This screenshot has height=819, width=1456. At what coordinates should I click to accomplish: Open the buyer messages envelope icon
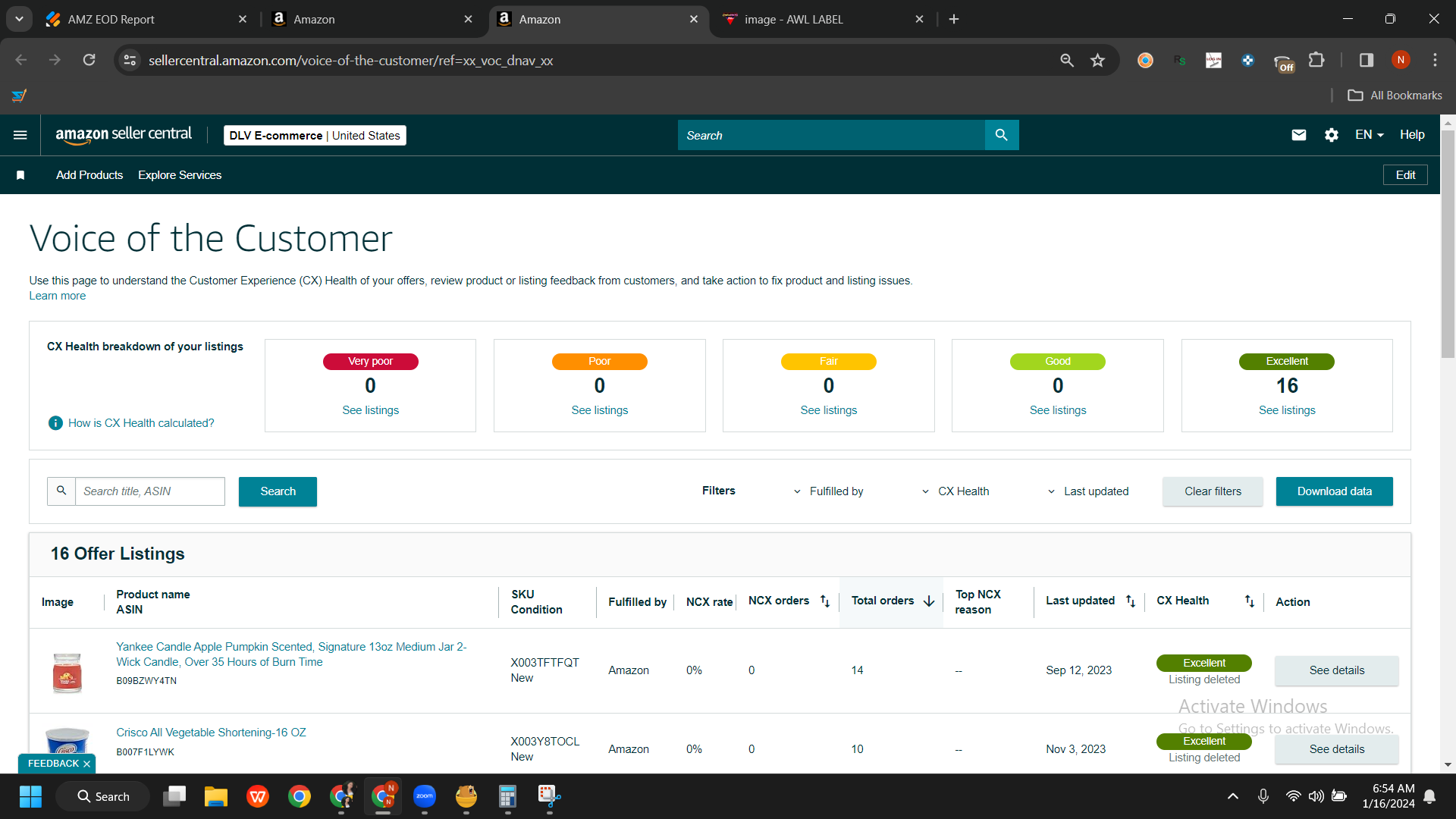[x=1299, y=135]
